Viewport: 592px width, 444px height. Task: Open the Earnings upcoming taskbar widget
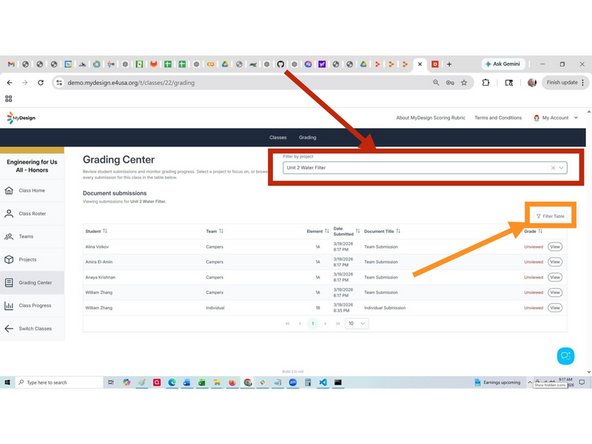tap(497, 382)
